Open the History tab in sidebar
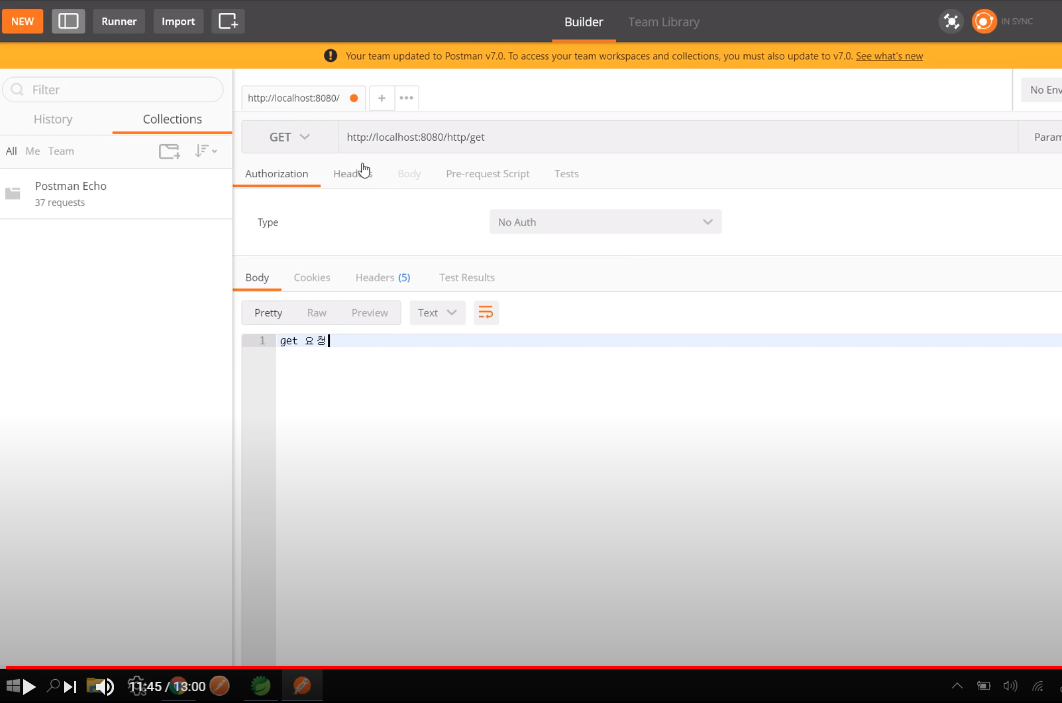The image size is (1062, 703). pos(53,119)
